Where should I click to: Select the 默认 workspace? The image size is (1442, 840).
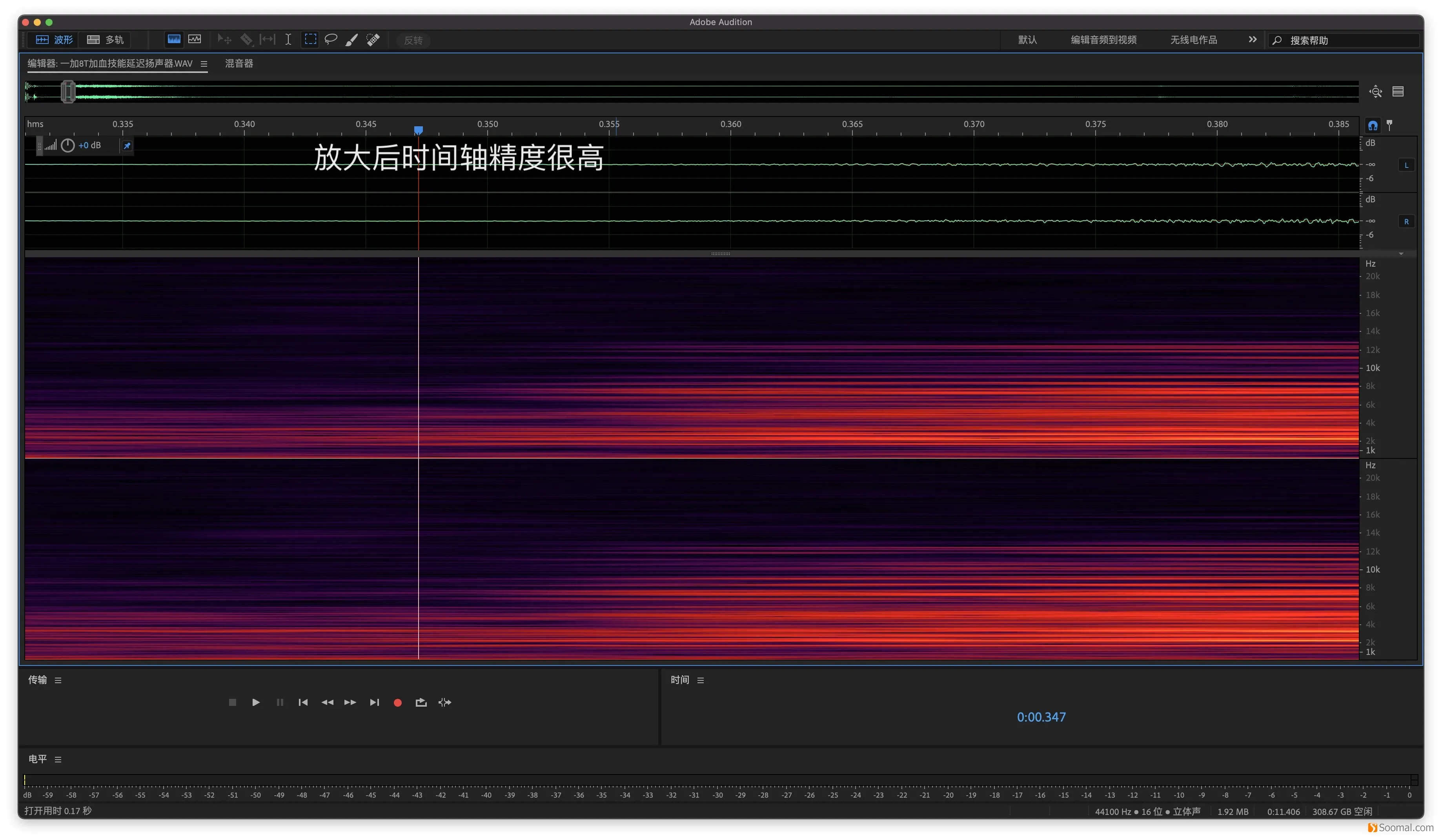1027,40
